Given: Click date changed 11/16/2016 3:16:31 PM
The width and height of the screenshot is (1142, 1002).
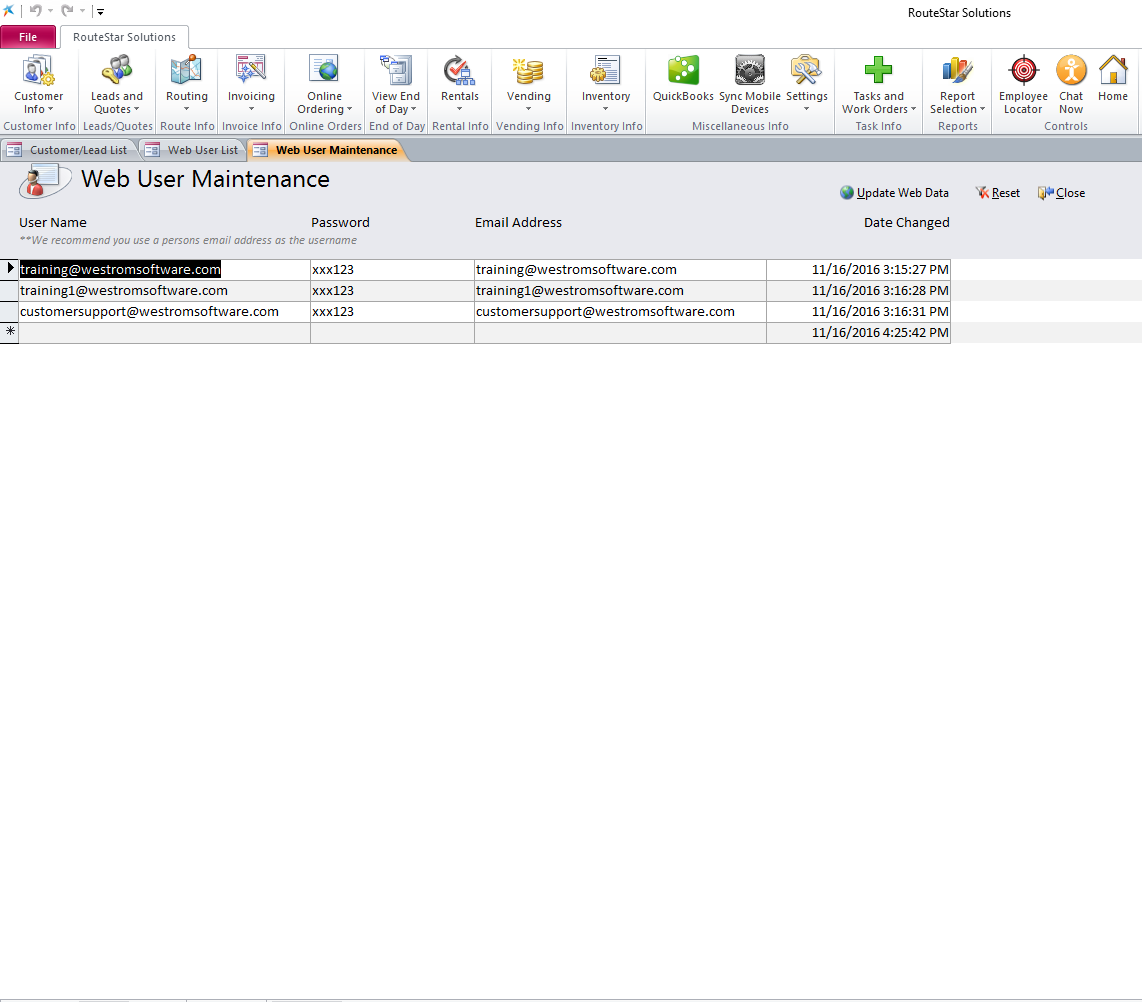Looking at the screenshot, I should coord(859,312).
